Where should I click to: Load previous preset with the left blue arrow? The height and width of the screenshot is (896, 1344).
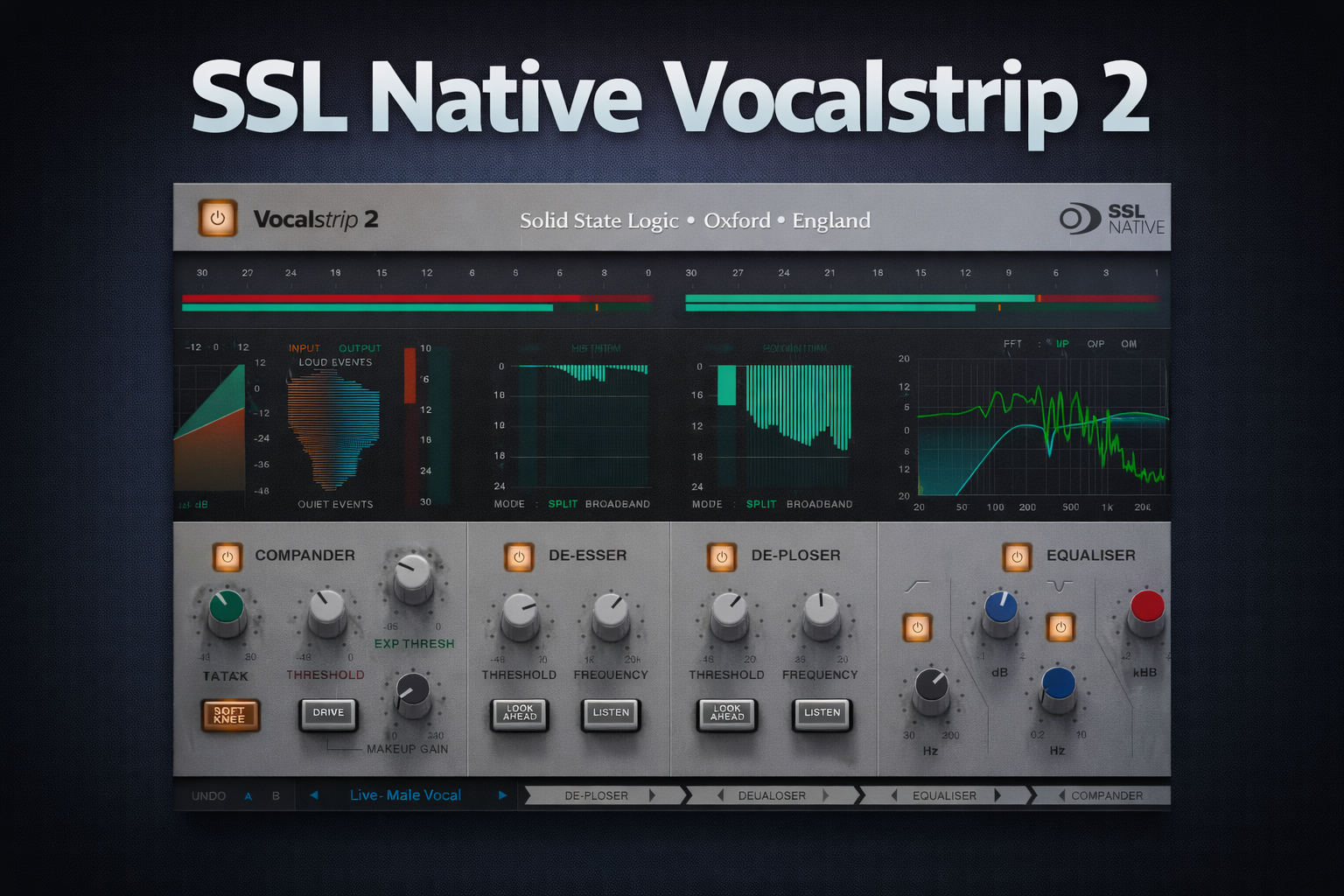(314, 795)
